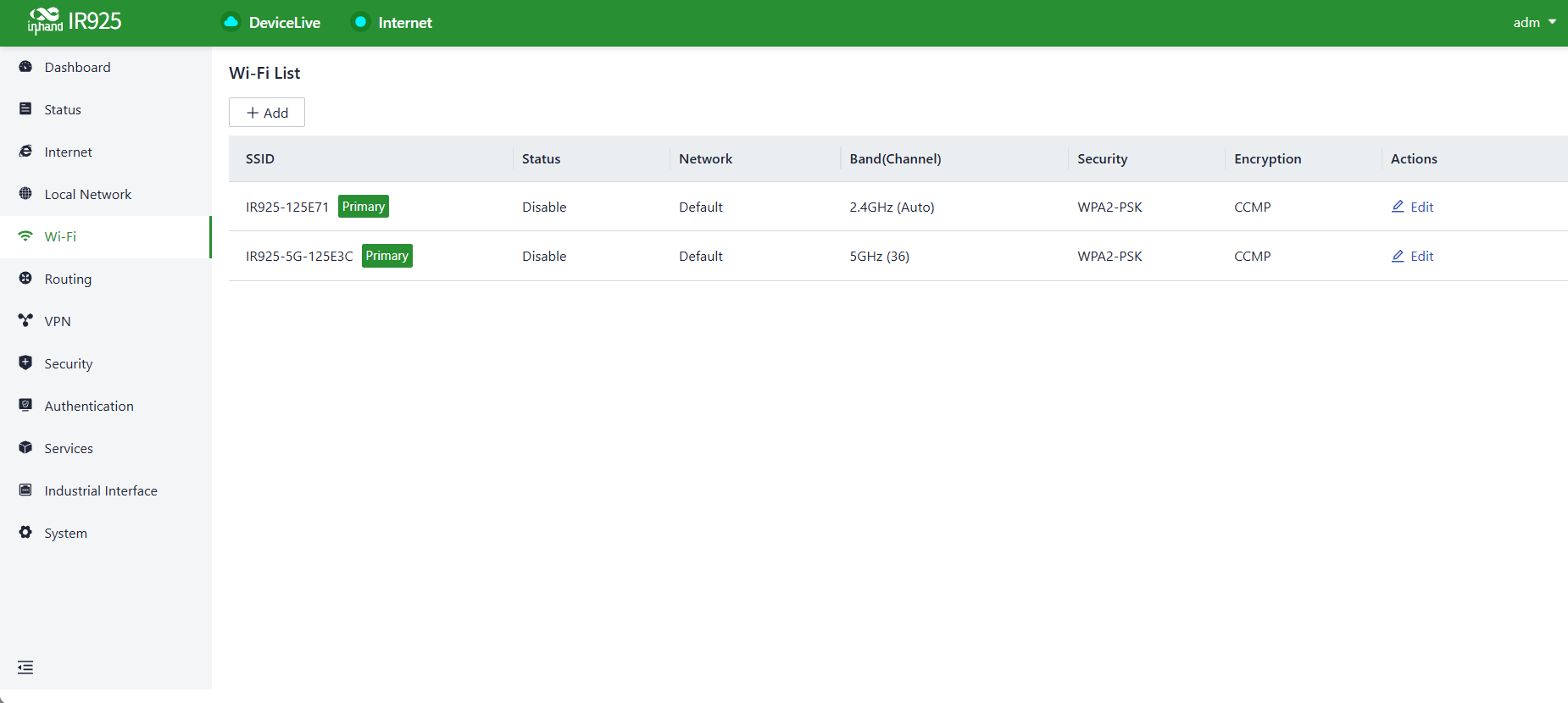Click the Status column header in table

coord(542,159)
